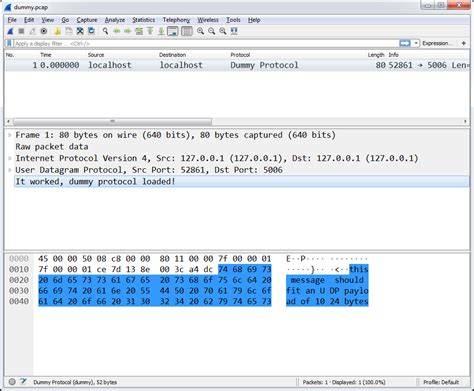Click the Expression button
Screen dimensions: 474x391
click(x=437, y=43)
